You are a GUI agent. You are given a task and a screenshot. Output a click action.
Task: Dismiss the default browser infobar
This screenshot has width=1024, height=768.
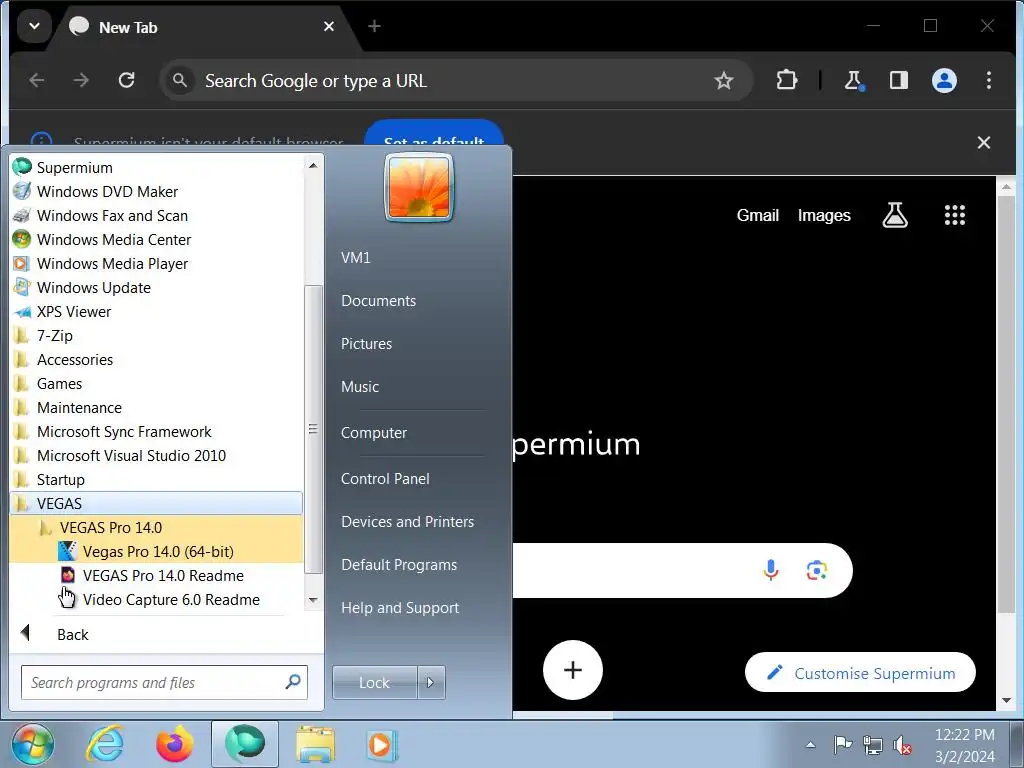pyautogui.click(x=984, y=142)
